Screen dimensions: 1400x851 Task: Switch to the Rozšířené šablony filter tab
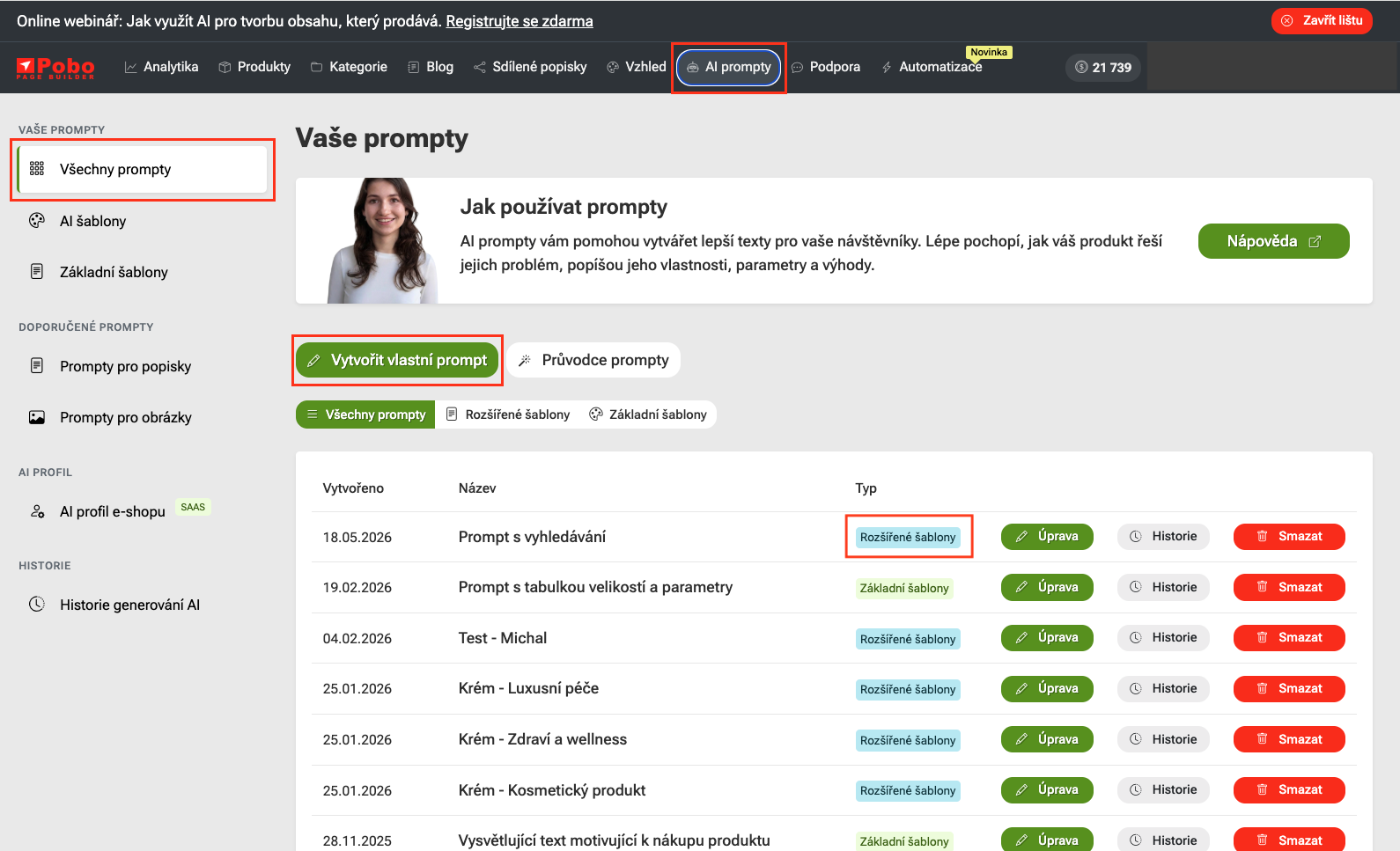click(x=508, y=414)
